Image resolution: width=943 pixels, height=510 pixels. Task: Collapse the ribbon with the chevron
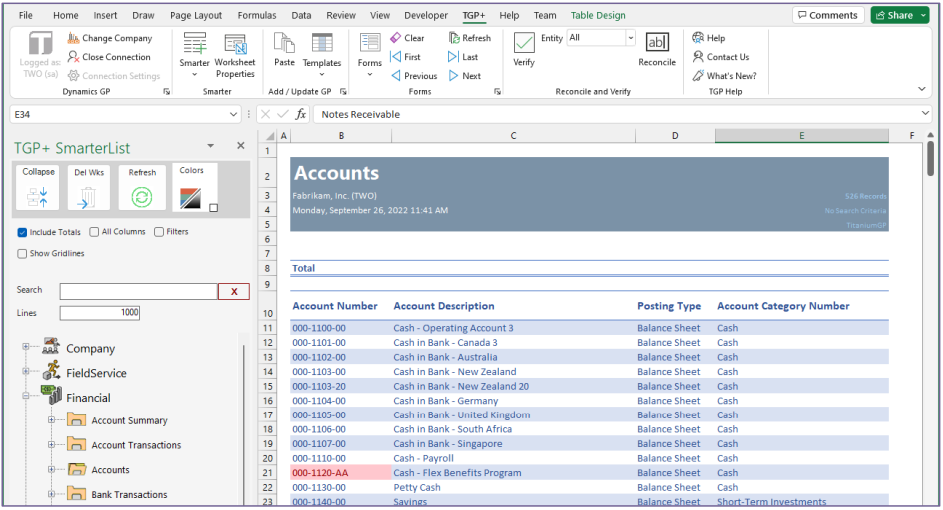[x=921, y=89]
